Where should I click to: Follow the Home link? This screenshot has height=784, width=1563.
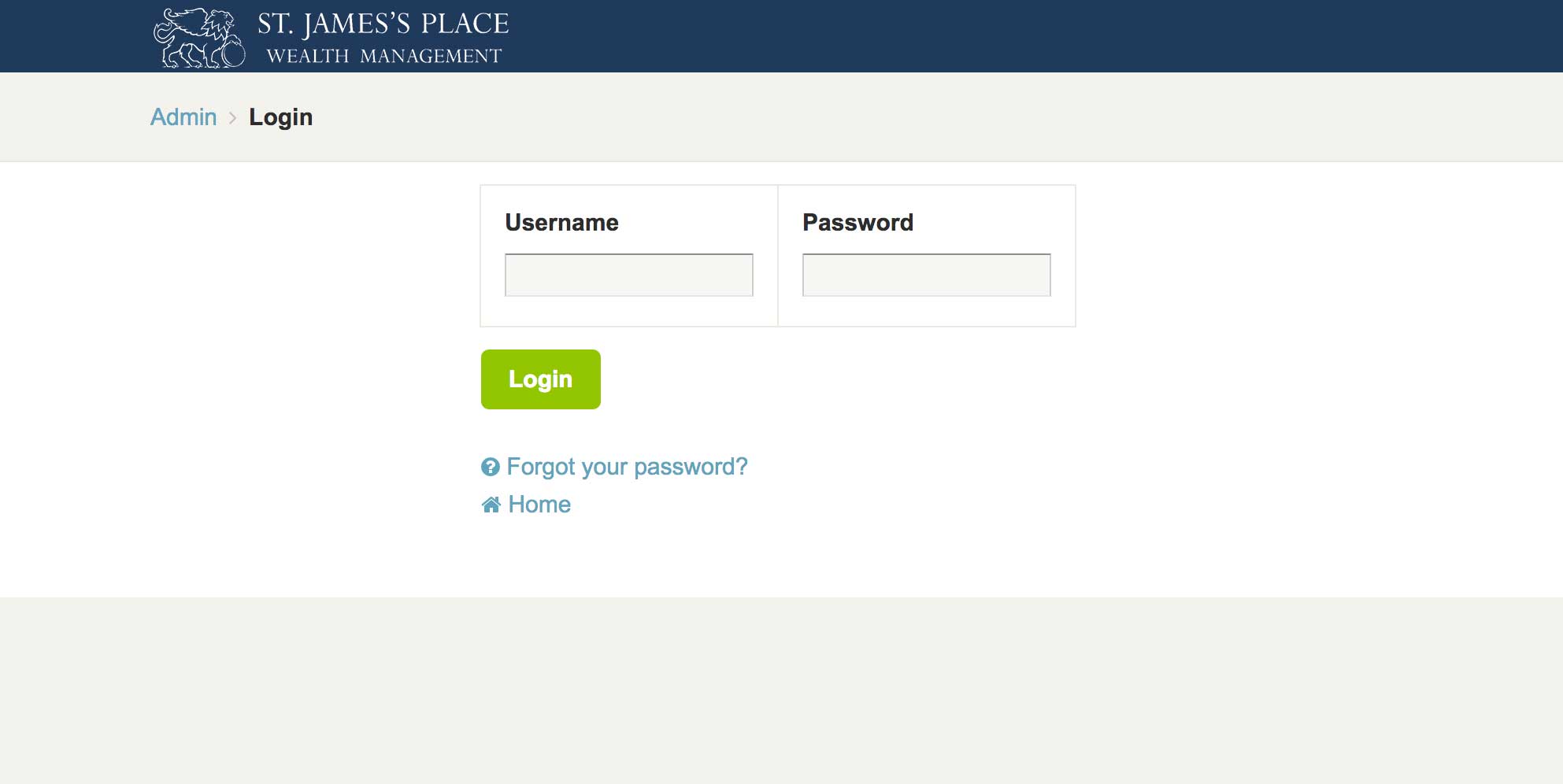tap(539, 505)
